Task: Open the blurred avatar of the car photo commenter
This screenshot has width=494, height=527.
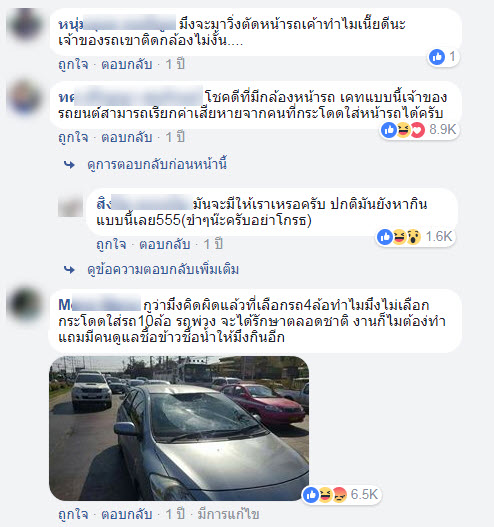Action: pyautogui.click(x=24, y=304)
